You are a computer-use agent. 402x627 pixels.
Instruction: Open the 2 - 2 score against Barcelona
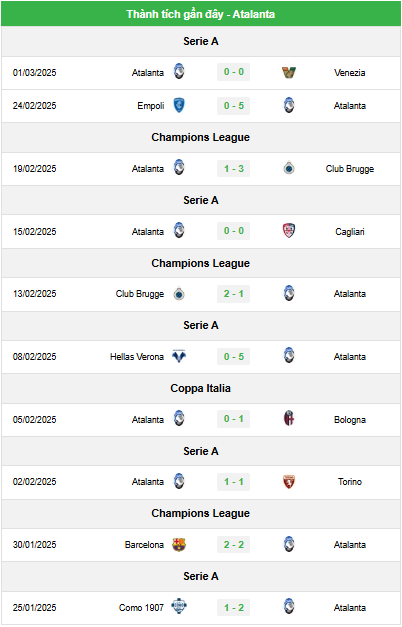tap(234, 545)
